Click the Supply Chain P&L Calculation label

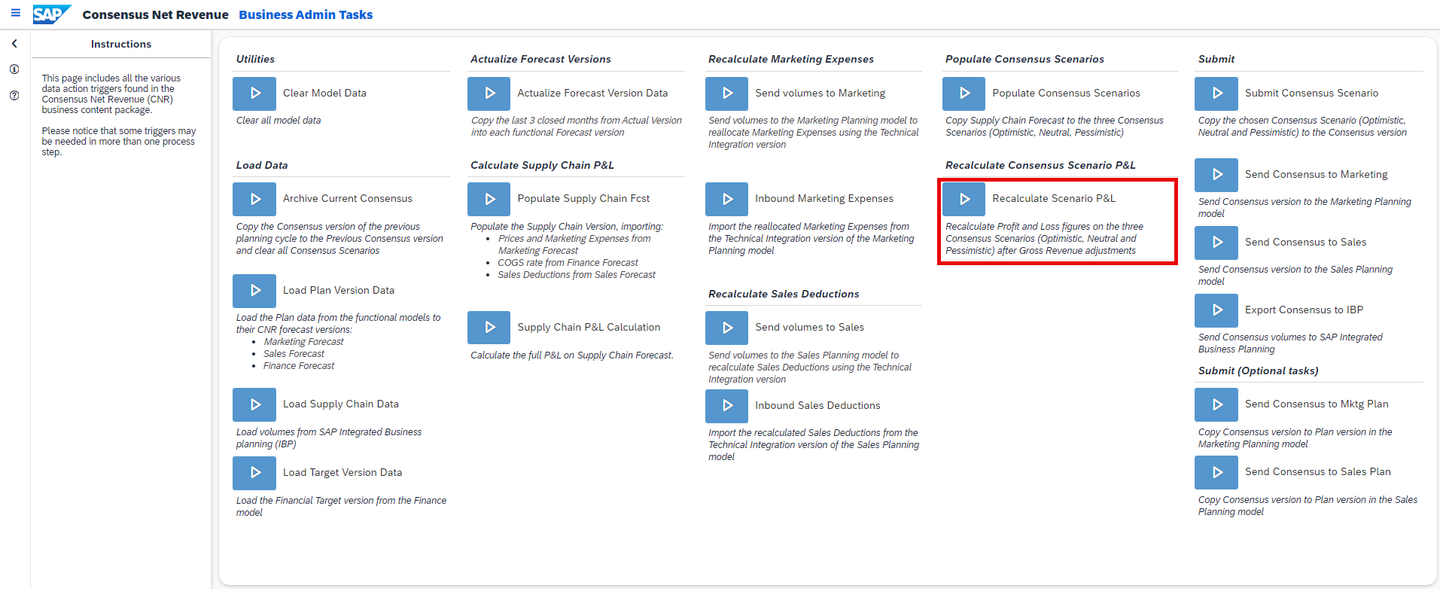(x=589, y=328)
